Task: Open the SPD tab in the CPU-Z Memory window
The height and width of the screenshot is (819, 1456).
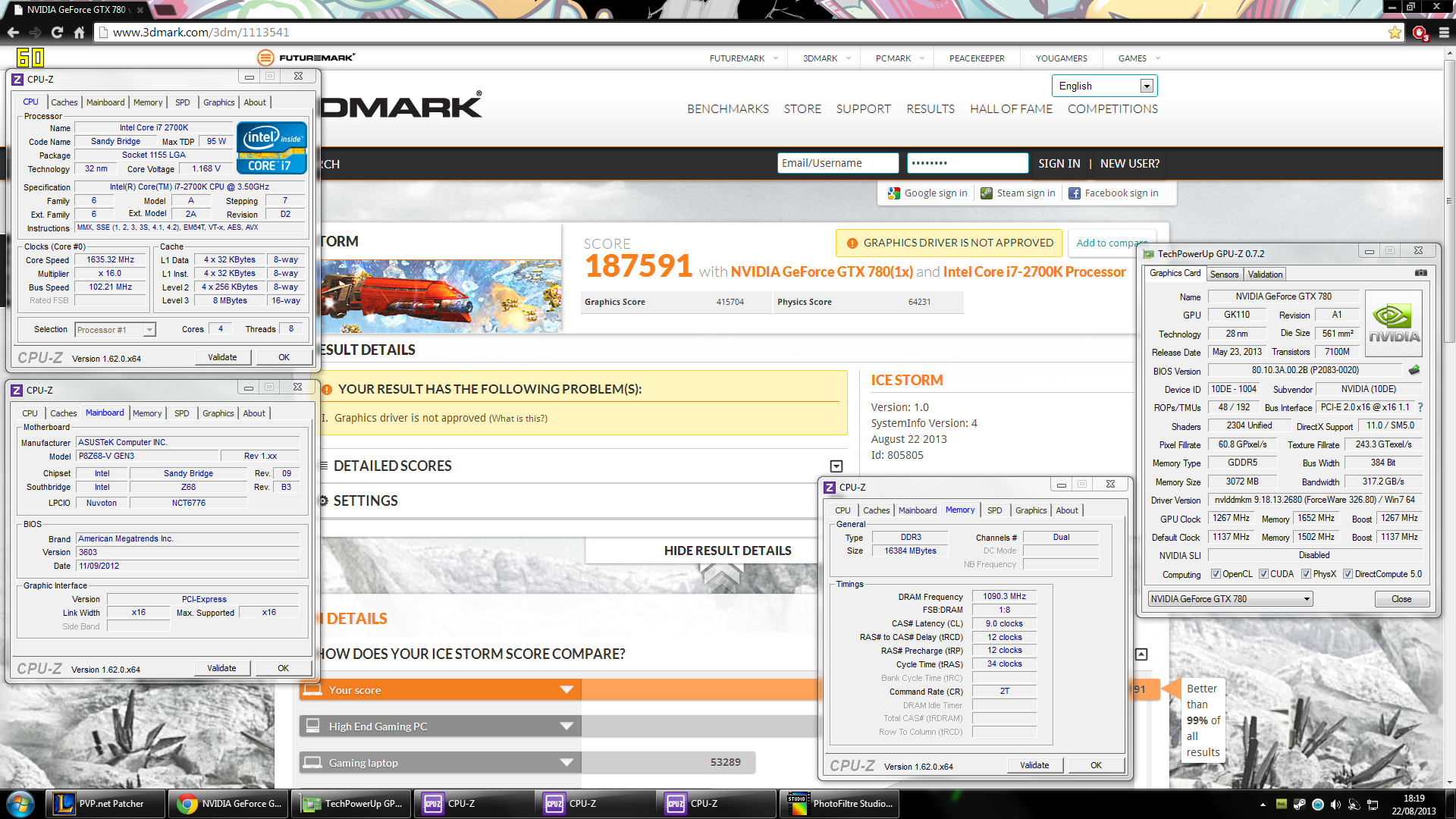Action: pos(995,510)
